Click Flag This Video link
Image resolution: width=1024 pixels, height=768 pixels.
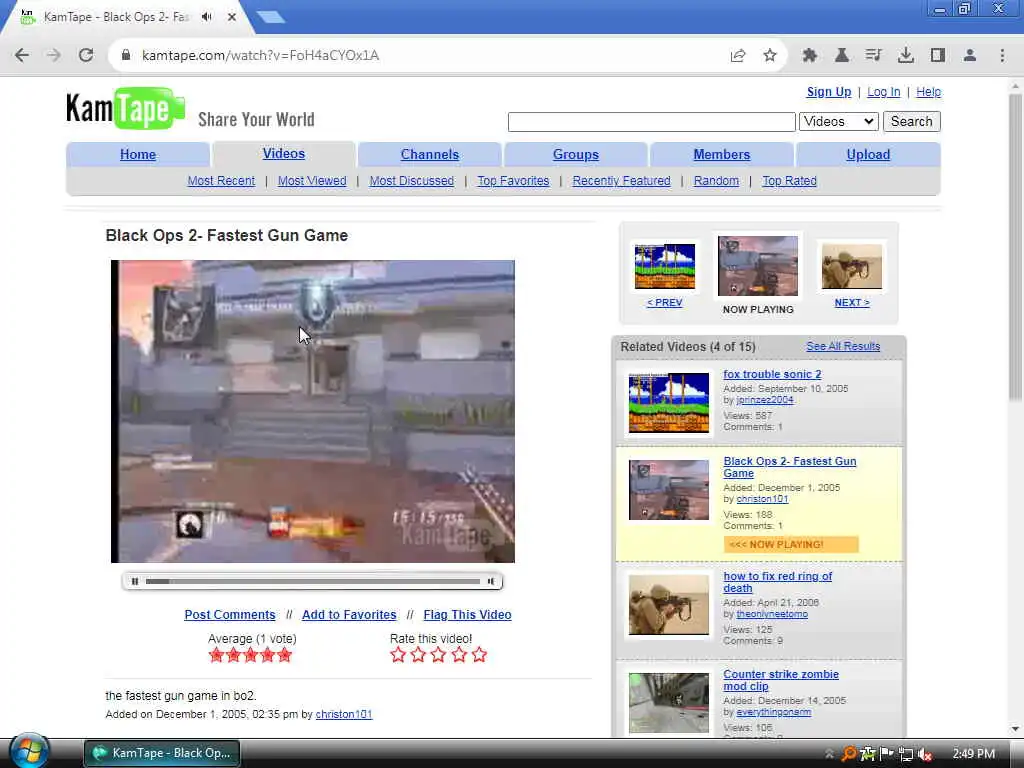pos(468,615)
